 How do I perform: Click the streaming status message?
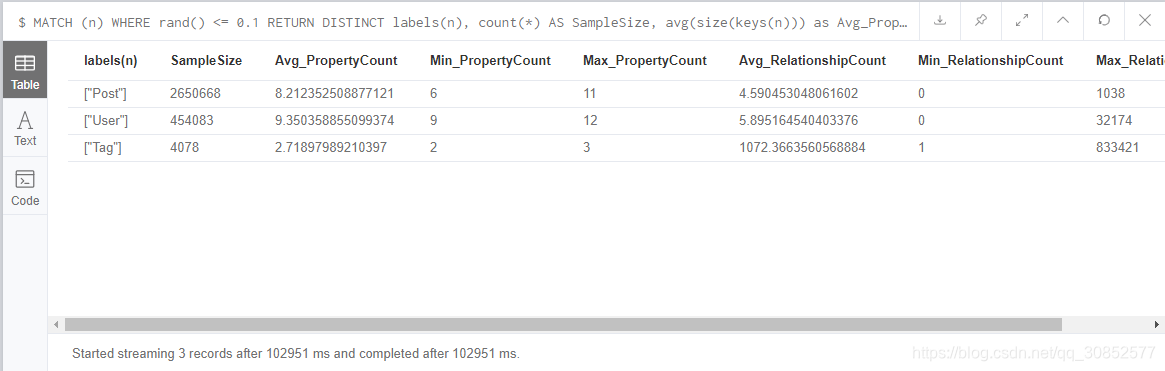pyautogui.click(x=296, y=354)
